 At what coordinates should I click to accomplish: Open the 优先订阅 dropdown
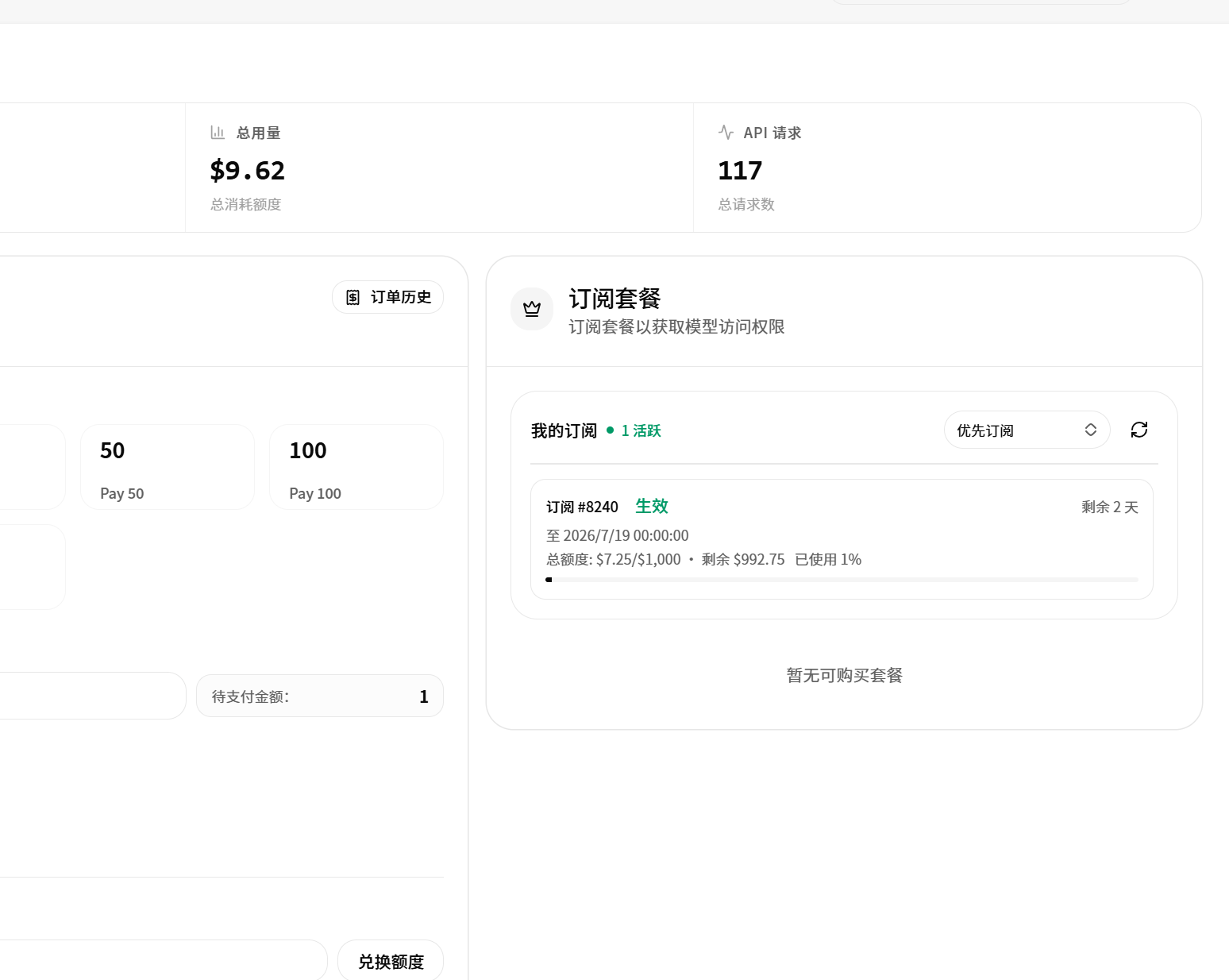tap(1027, 430)
